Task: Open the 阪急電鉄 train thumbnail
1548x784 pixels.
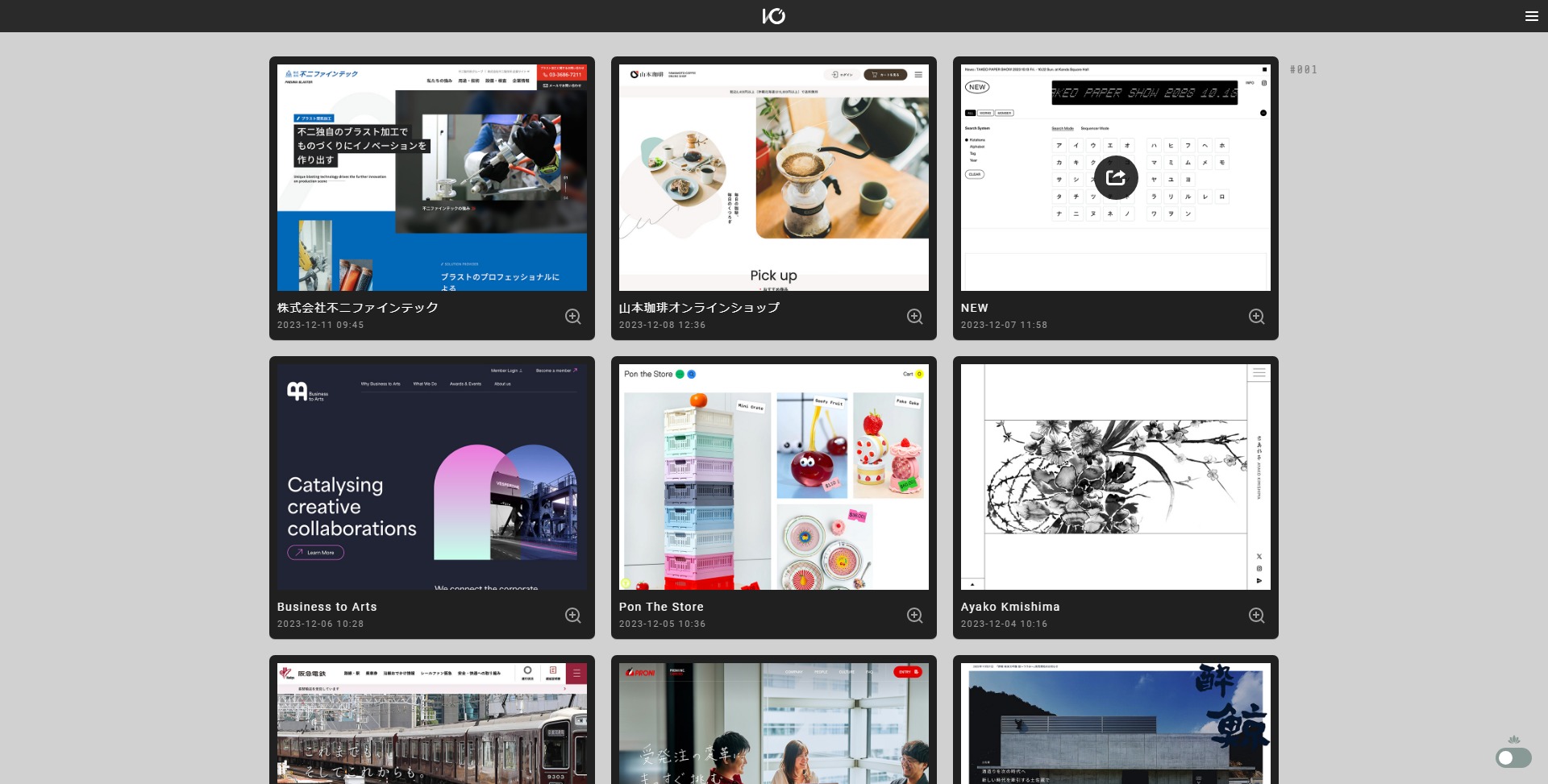Action: pos(432,724)
